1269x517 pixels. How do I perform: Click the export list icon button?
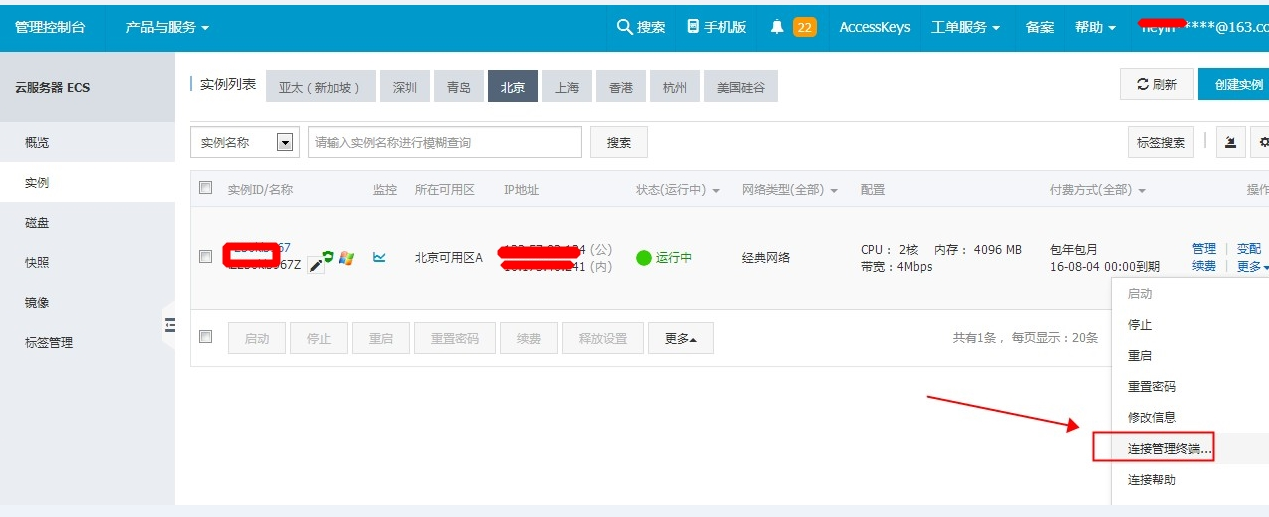1230,142
